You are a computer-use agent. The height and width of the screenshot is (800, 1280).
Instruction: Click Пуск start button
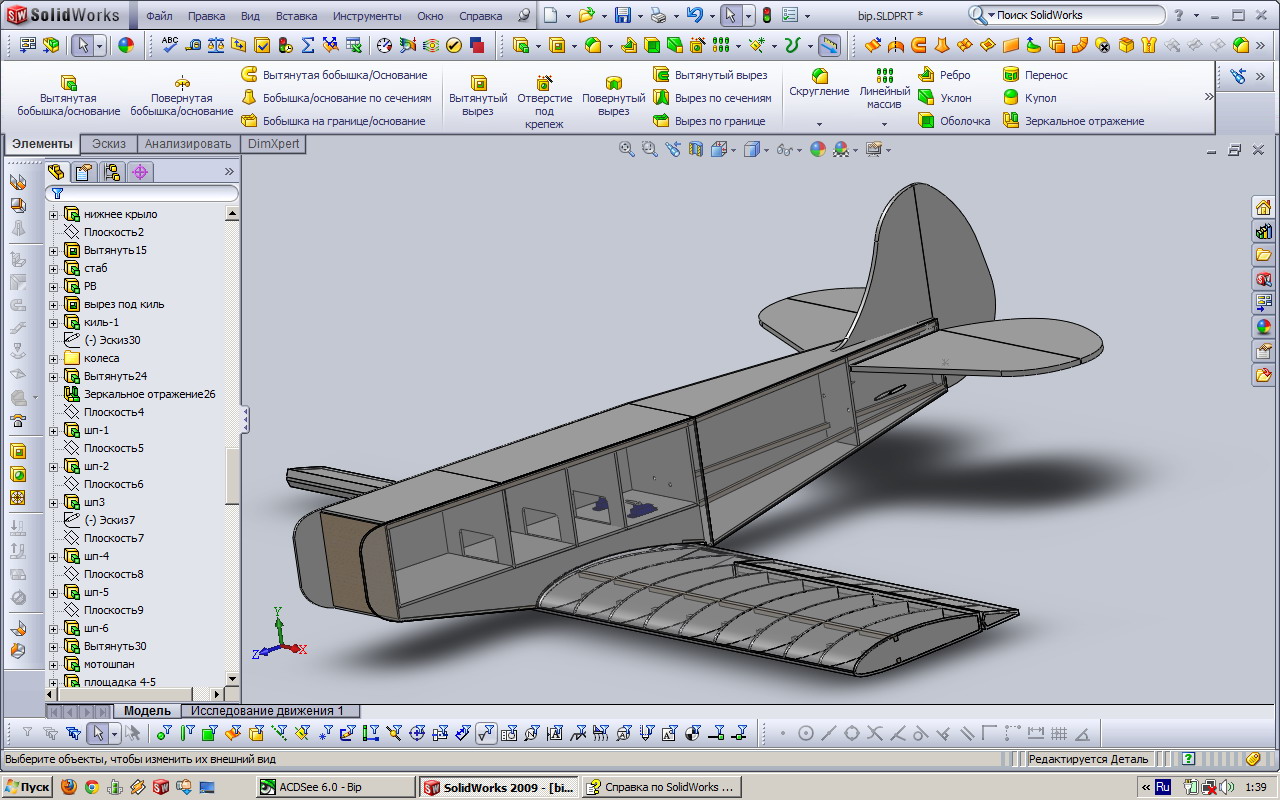[x=27, y=787]
